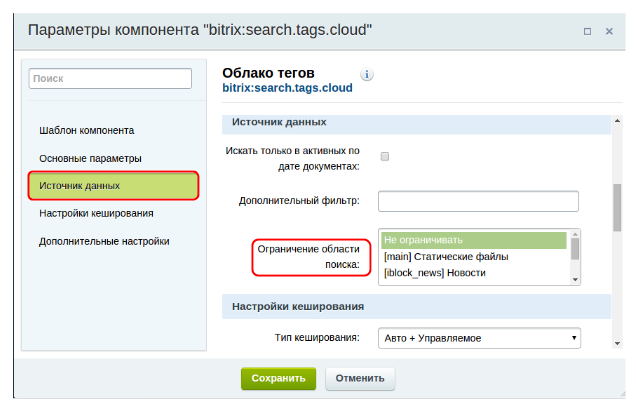Toggle the Искать только в активных checkbox
Viewport: 636px width, 406px height.
click(385, 157)
